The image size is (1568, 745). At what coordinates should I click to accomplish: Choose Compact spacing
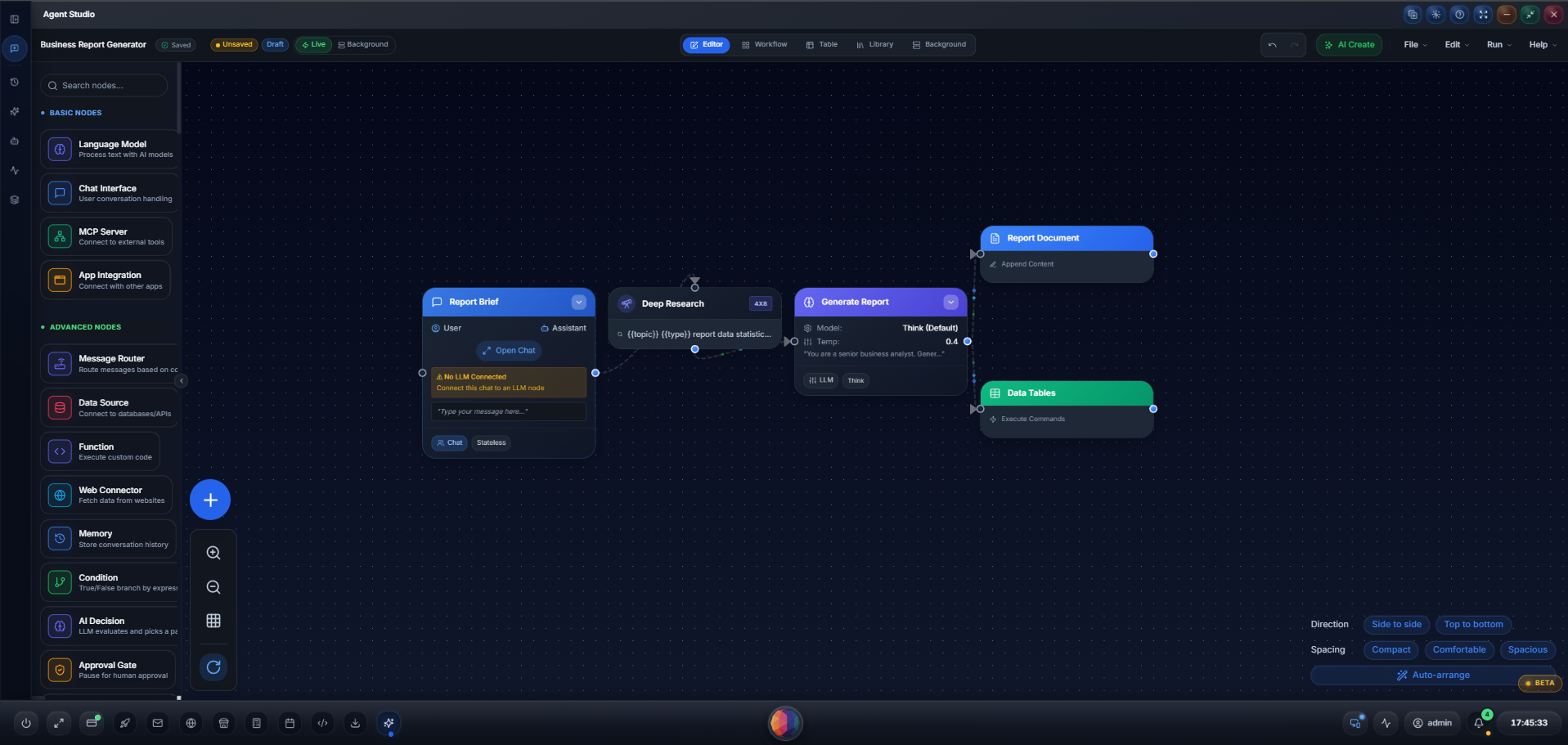(1391, 650)
